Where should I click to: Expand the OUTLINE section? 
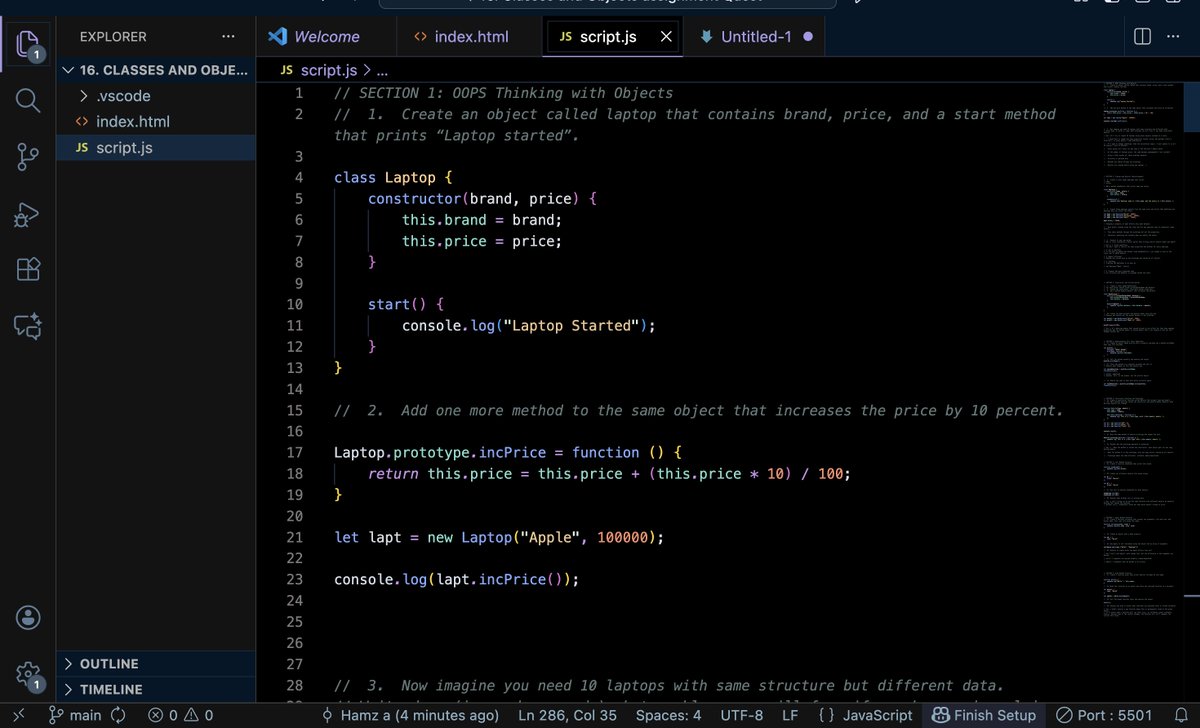point(155,664)
